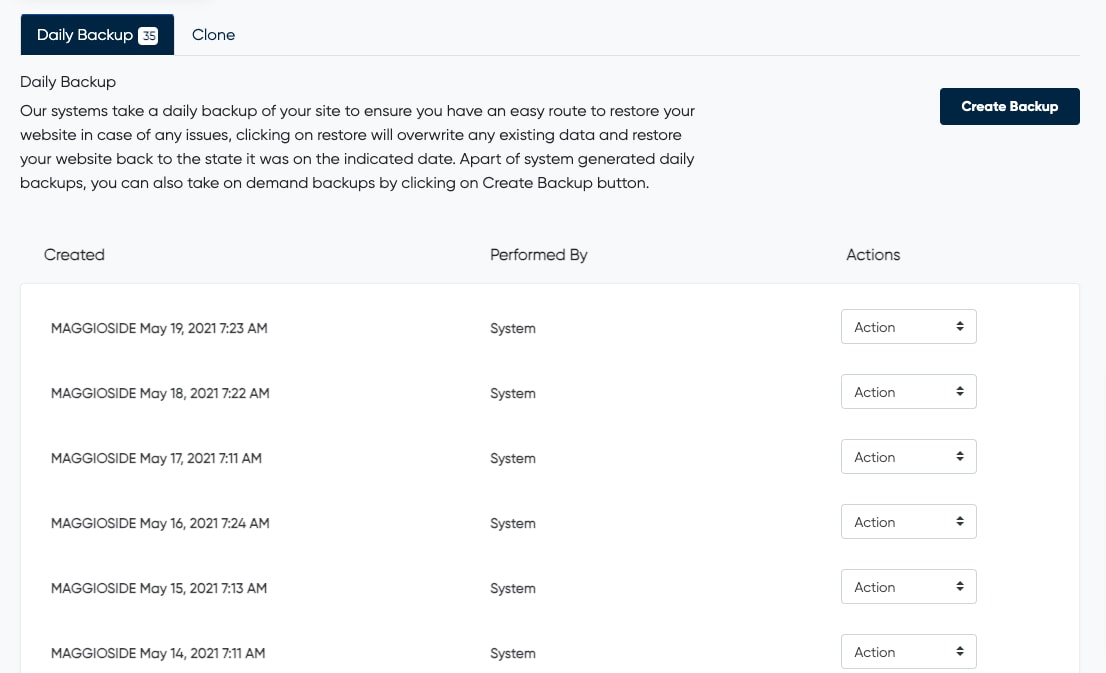The image size is (1106, 673).
Task: Open Action dropdown for May 18 backup
Action: point(908,392)
